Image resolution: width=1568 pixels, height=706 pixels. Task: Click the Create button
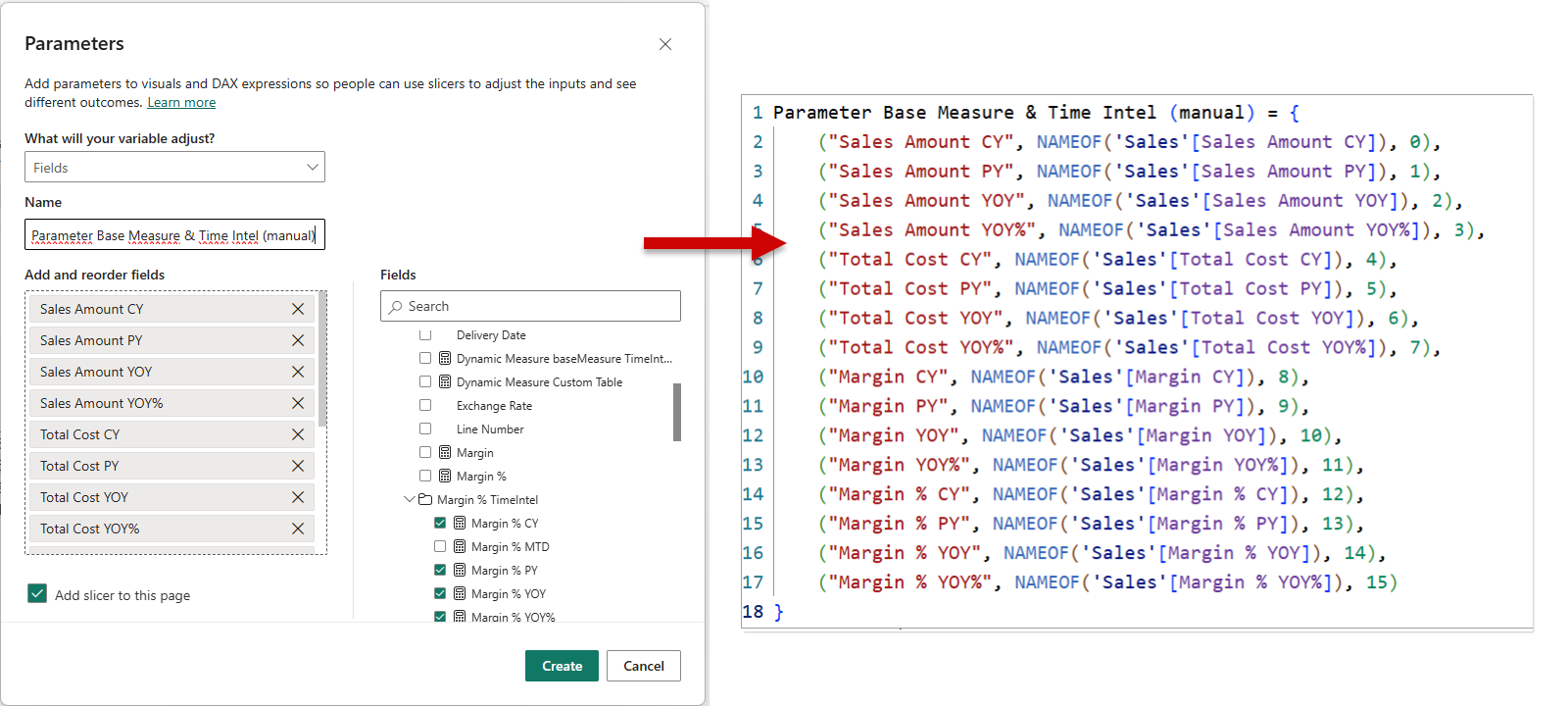tap(562, 666)
